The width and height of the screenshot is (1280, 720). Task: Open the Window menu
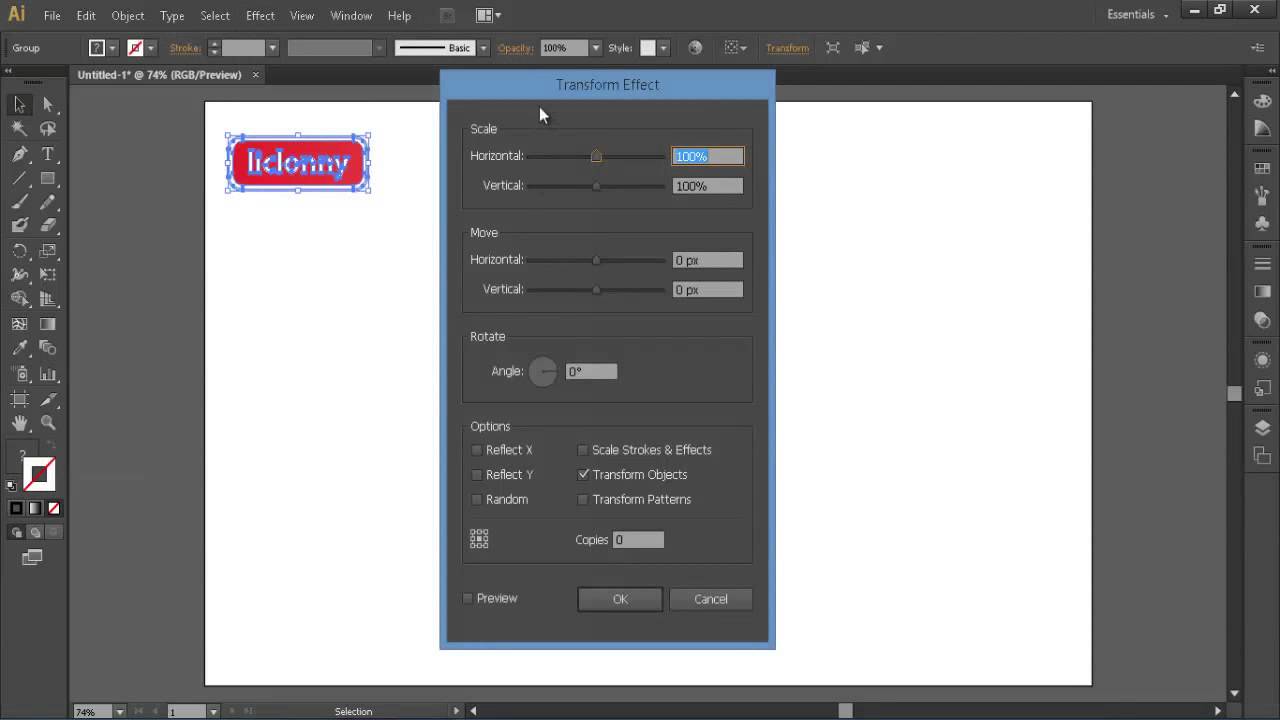(351, 16)
